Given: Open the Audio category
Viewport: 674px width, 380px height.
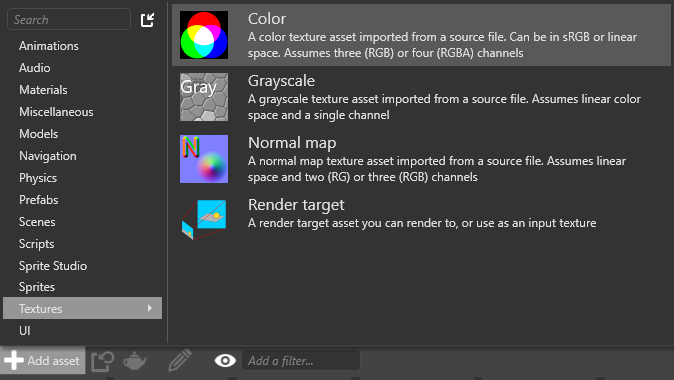Looking at the screenshot, I should [x=34, y=68].
